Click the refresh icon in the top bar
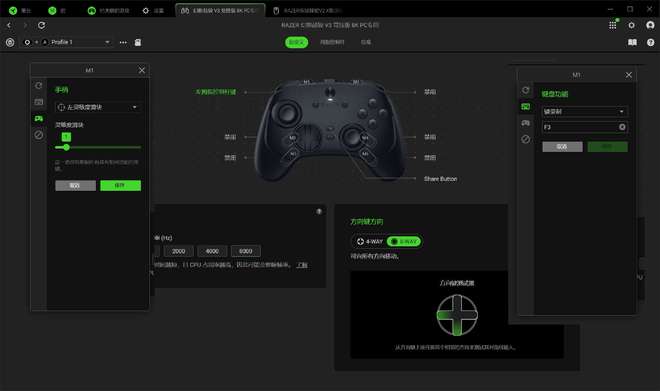Screen dimensions: 660x391 pos(41,25)
